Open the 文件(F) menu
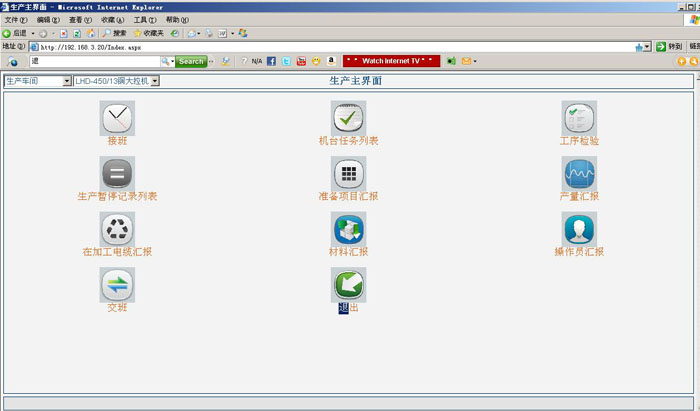700x411 pixels. click(x=16, y=20)
